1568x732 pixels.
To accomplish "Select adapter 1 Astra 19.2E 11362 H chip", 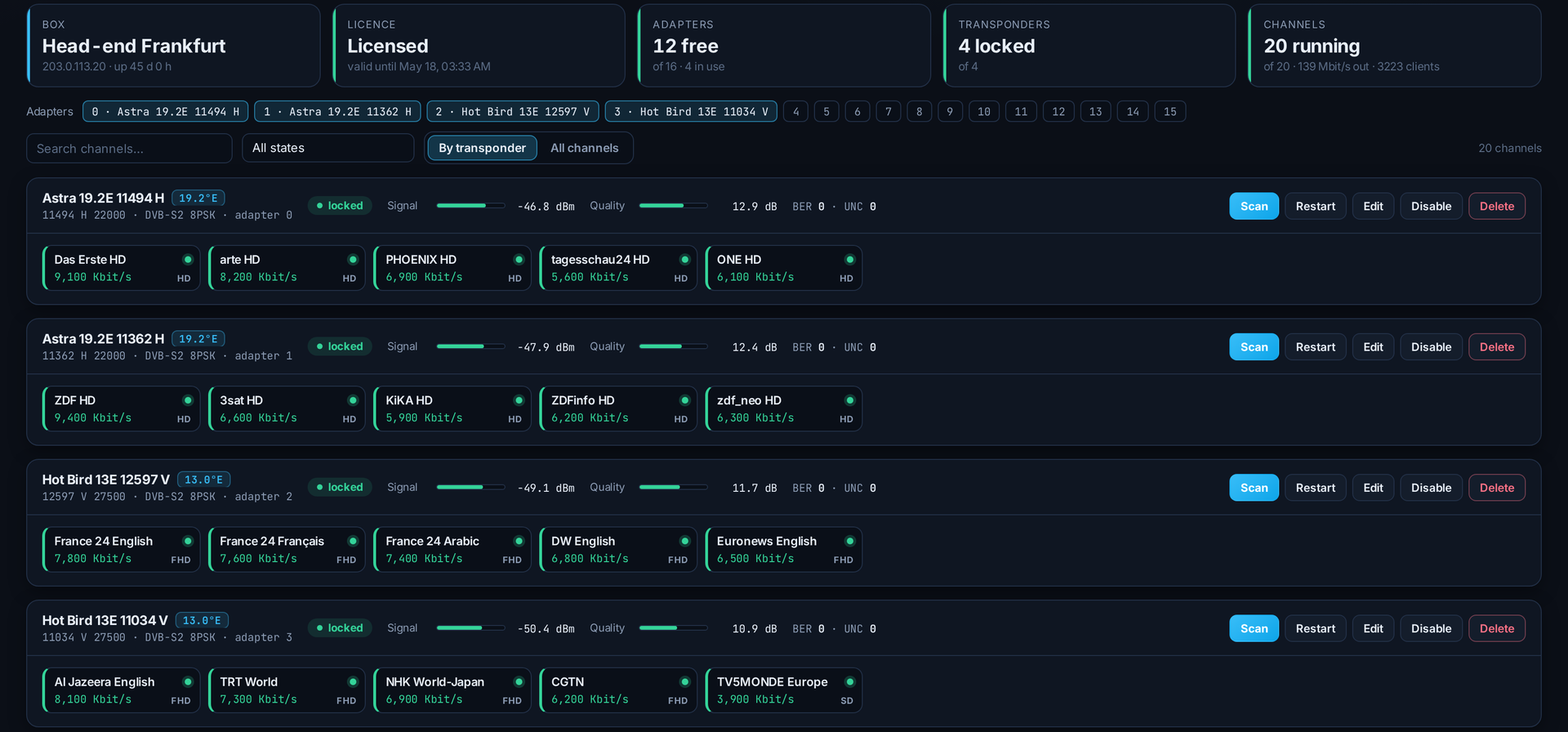I will (337, 112).
